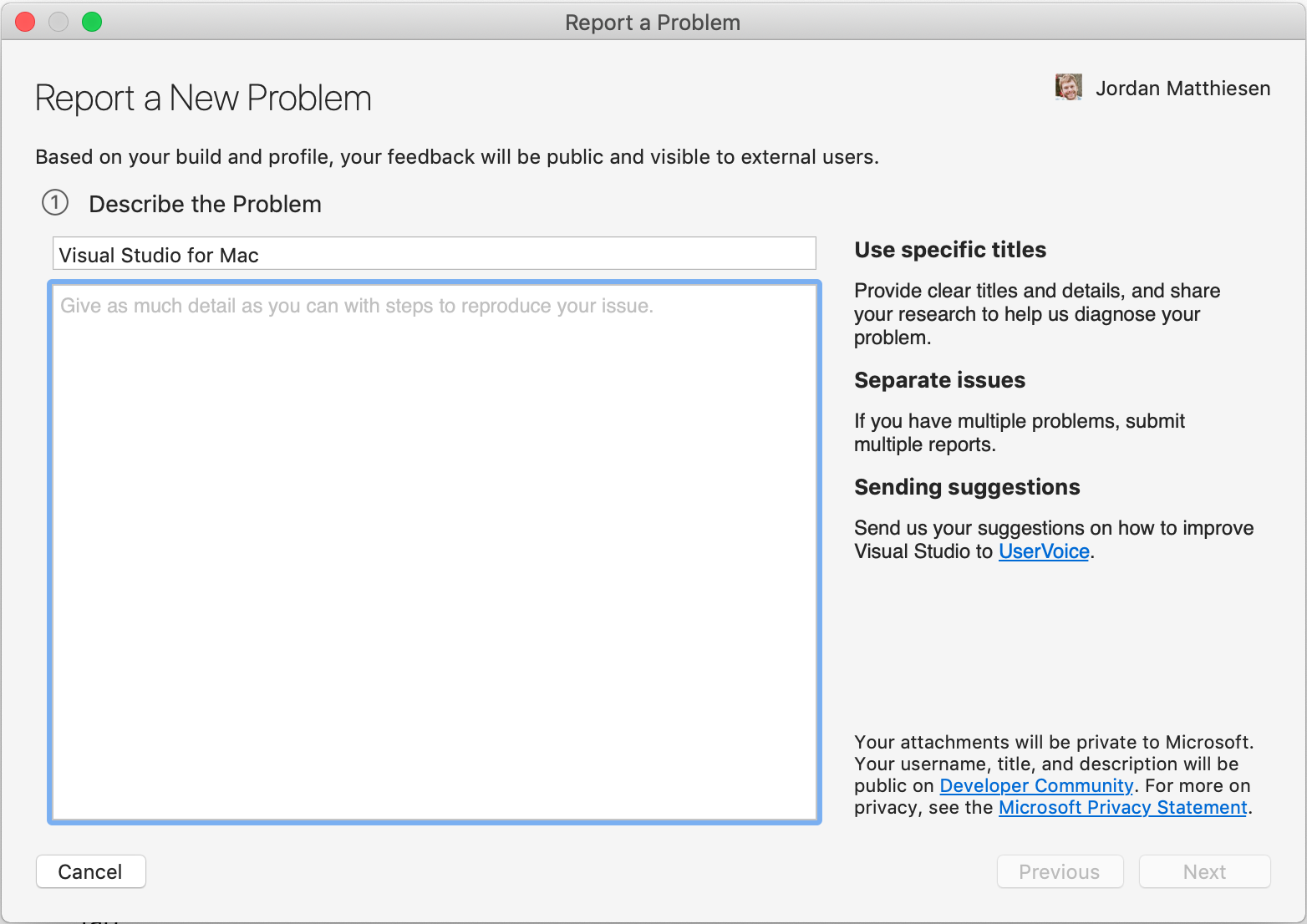The height and width of the screenshot is (924, 1307).
Task: Click the 'Separate issues' heading
Action: click(x=939, y=380)
